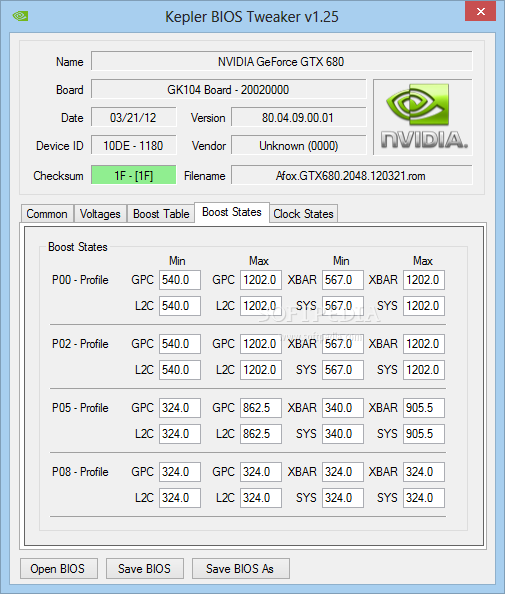The image size is (505, 594).
Task: Edit P02 profile XBAR Max value
Action: click(x=424, y=344)
